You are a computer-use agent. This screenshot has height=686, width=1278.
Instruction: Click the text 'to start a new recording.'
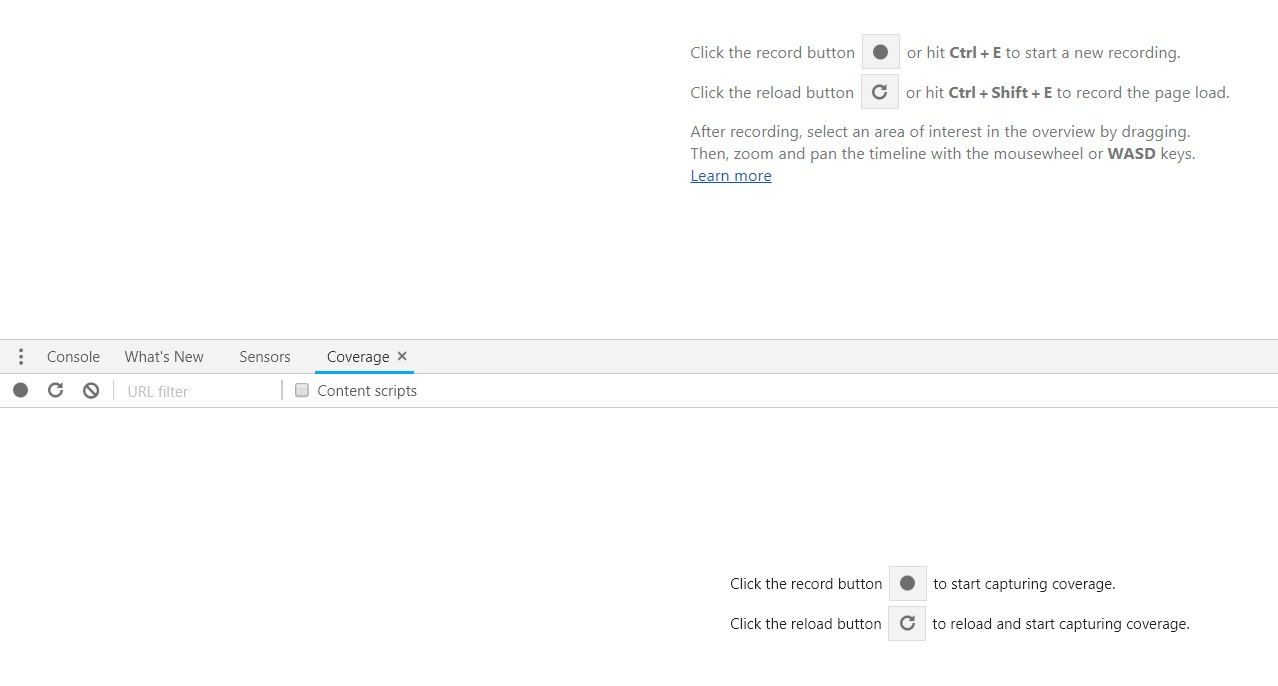pyautogui.click(x=1093, y=53)
